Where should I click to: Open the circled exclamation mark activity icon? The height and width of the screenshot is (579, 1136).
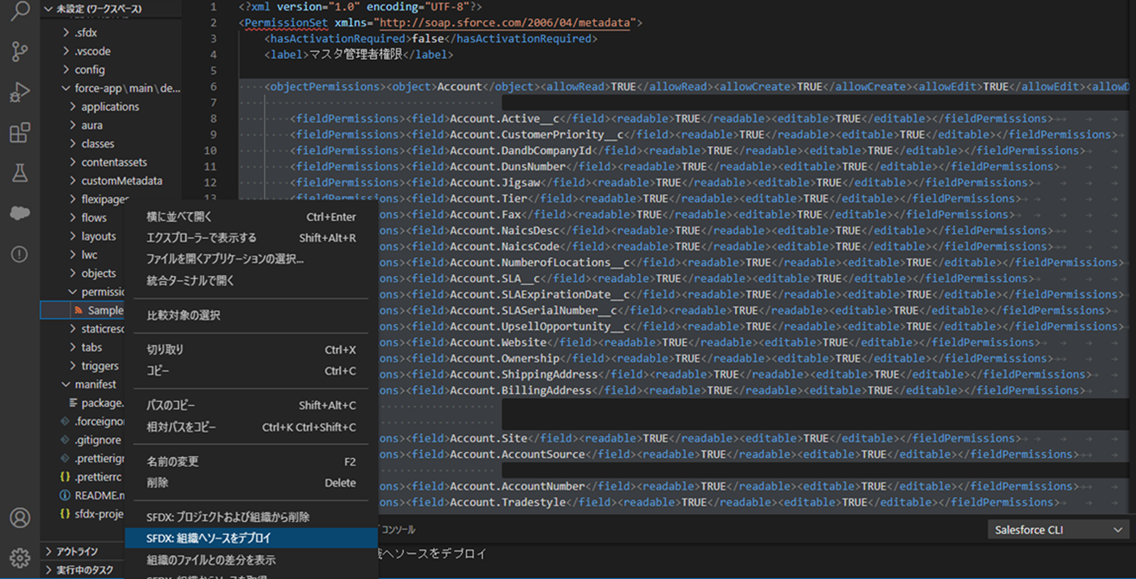coord(20,254)
